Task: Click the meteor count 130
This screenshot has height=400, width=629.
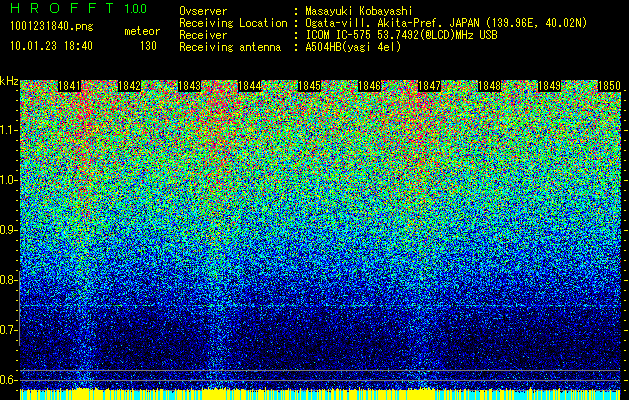Action: point(148,46)
